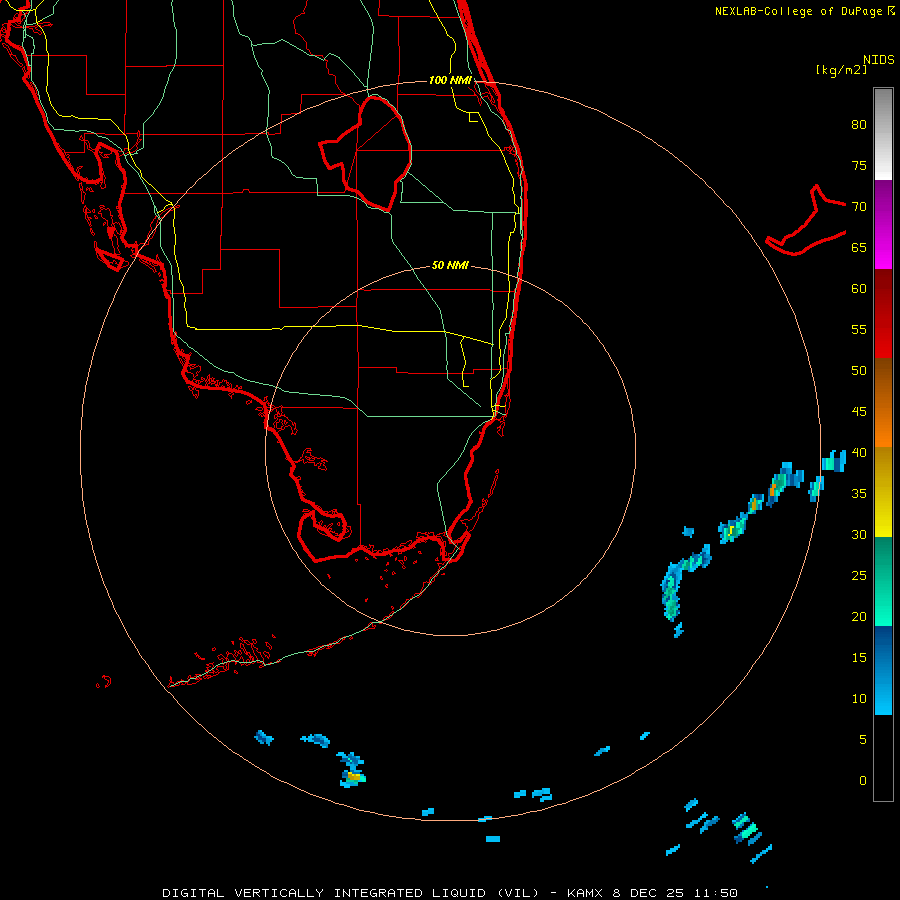Pick the orange-brown segment of the color bar
This screenshot has height=900, width=900.
tap(883, 402)
